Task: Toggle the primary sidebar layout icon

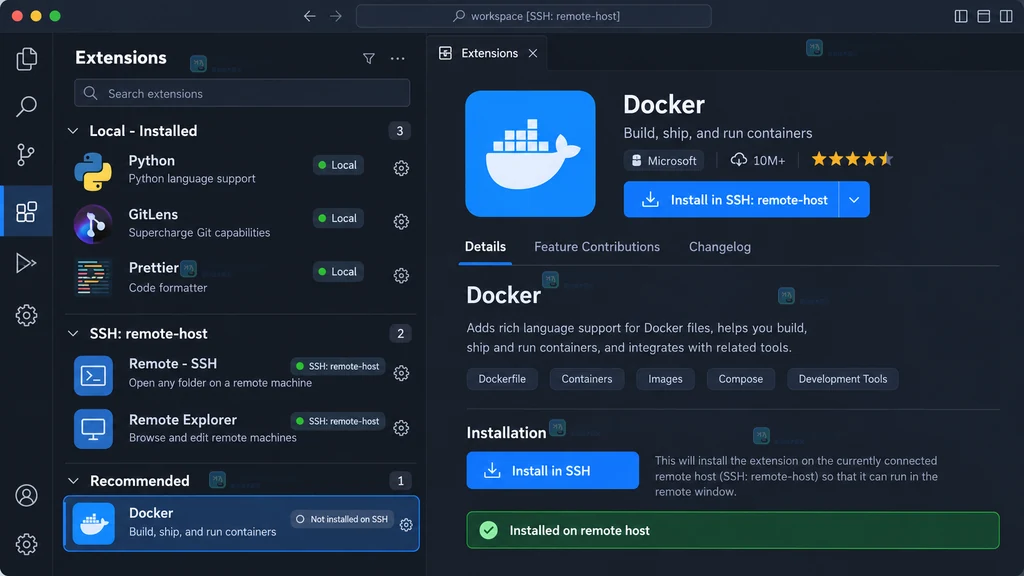Action: pyautogui.click(x=961, y=16)
